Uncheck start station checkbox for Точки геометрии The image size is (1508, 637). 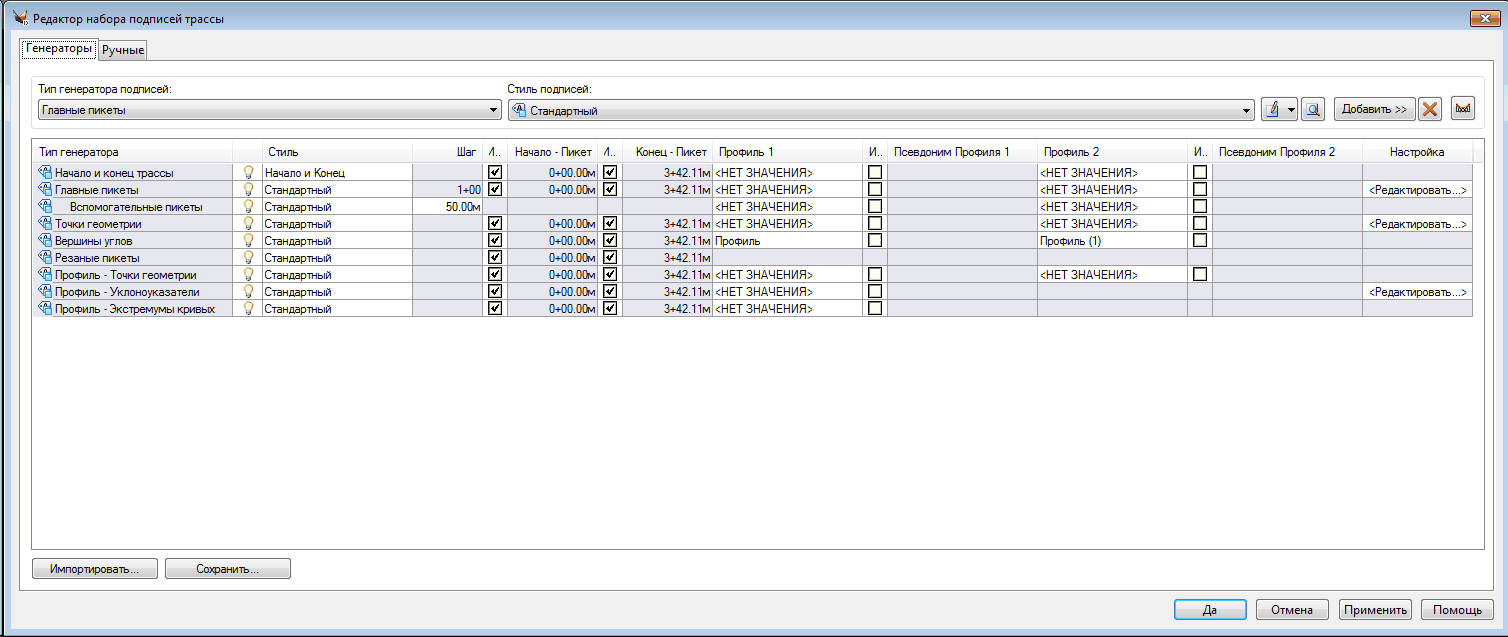pos(494,224)
